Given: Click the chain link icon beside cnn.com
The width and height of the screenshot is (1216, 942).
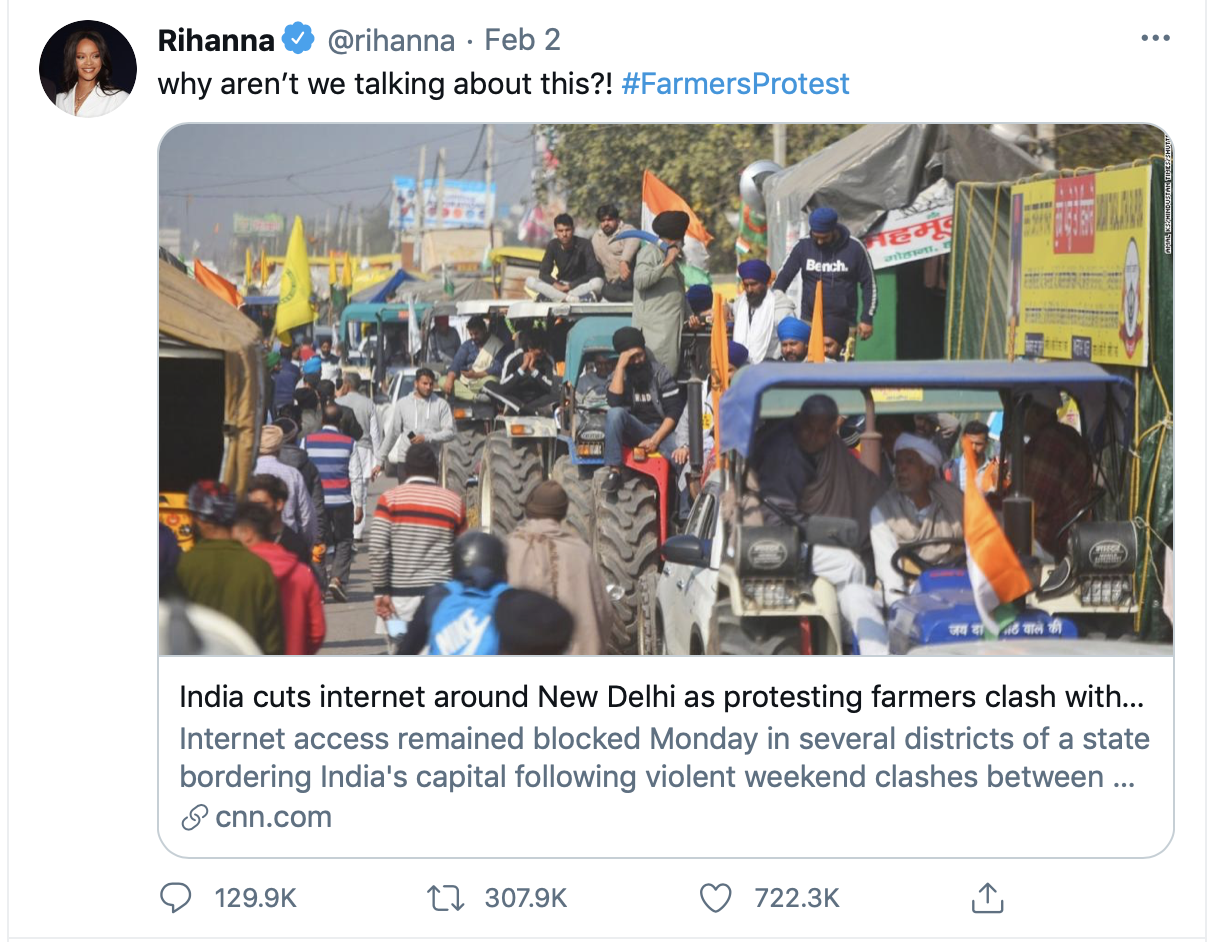Looking at the screenshot, I should click(193, 817).
